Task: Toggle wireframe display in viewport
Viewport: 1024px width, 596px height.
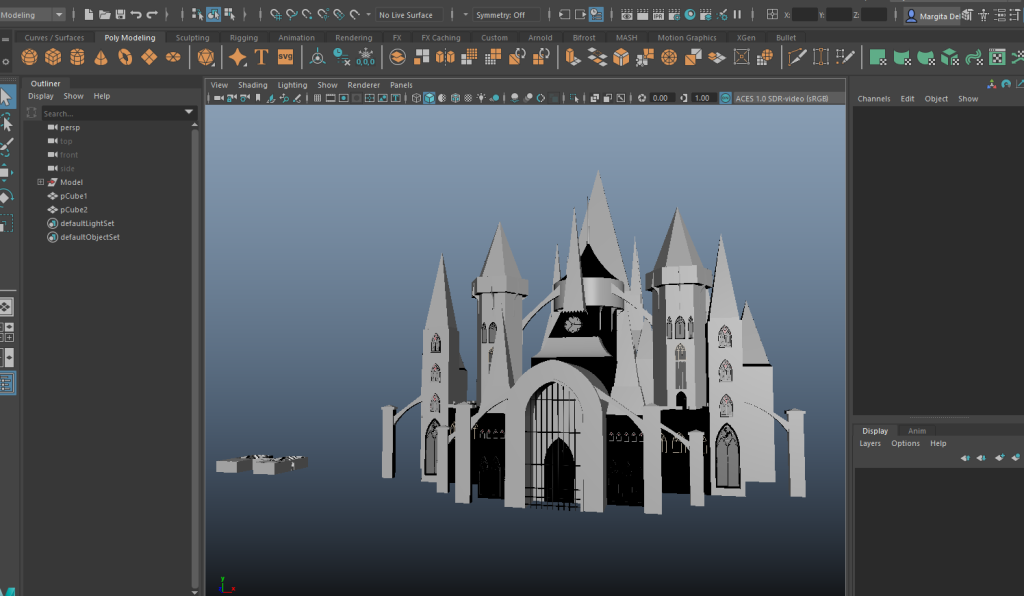Action: coord(416,99)
